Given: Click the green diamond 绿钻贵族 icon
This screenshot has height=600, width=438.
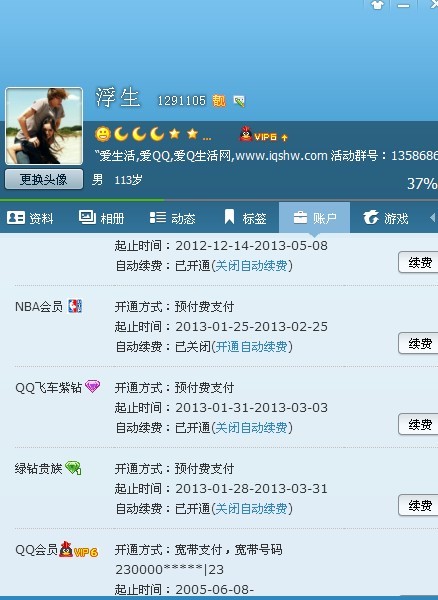Looking at the screenshot, I should (73, 468).
